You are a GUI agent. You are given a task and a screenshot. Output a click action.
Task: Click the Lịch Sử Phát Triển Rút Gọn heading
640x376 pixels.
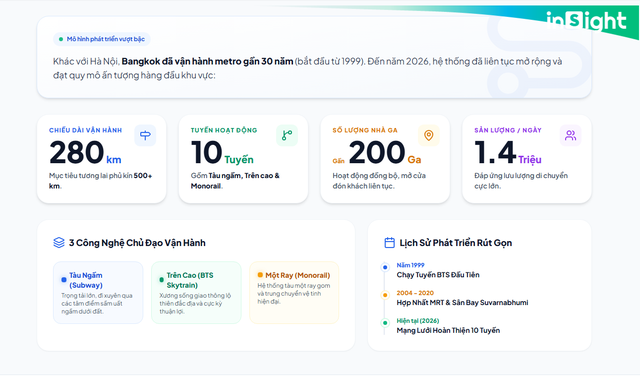pyautogui.click(x=456, y=243)
